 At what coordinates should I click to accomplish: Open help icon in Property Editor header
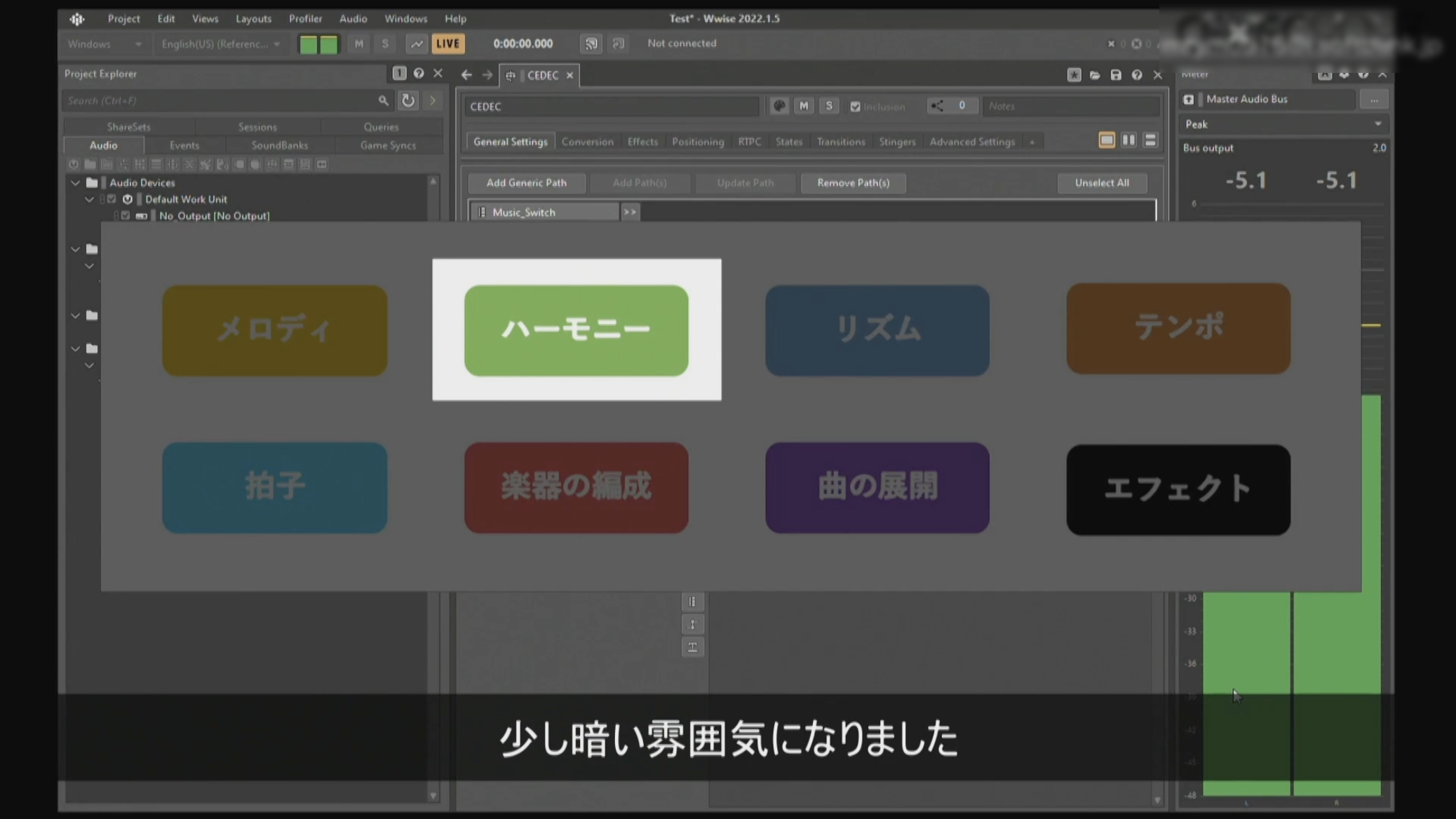[x=1137, y=75]
